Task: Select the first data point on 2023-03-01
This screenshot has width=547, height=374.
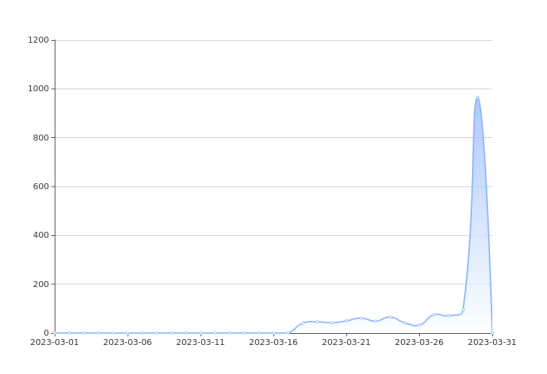Action: 55,333
